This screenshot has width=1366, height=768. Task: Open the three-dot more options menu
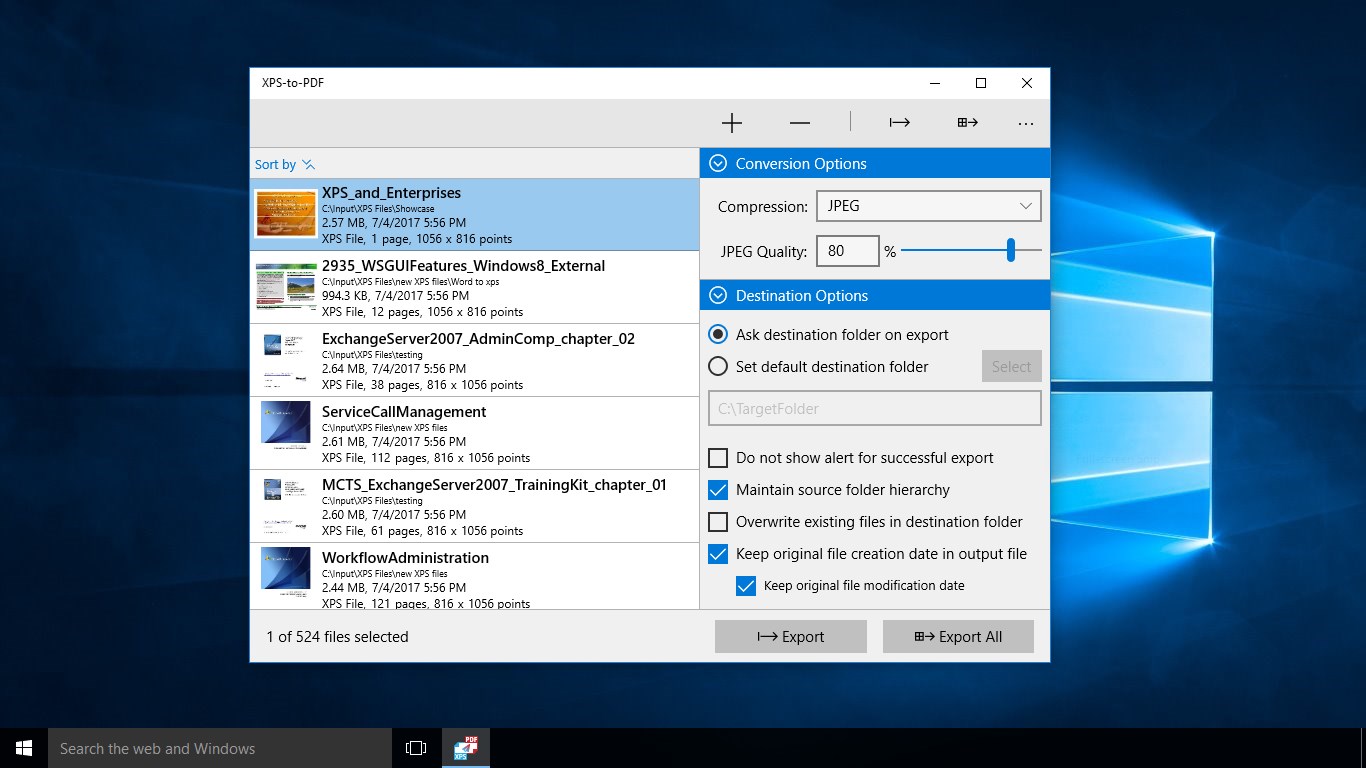click(x=1025, y=123)
